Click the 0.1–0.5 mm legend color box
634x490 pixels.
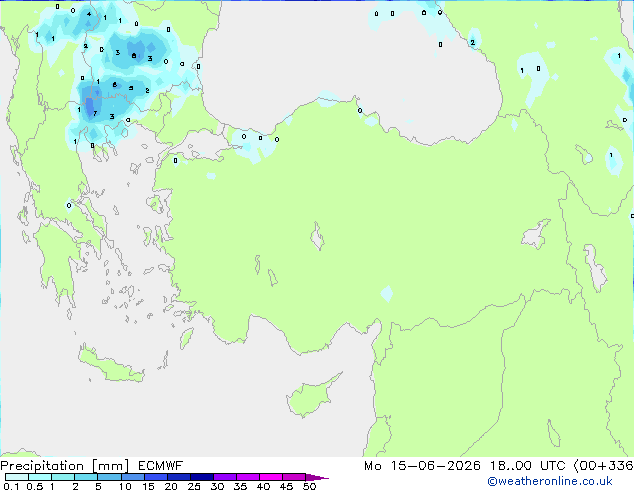point(17,477)
